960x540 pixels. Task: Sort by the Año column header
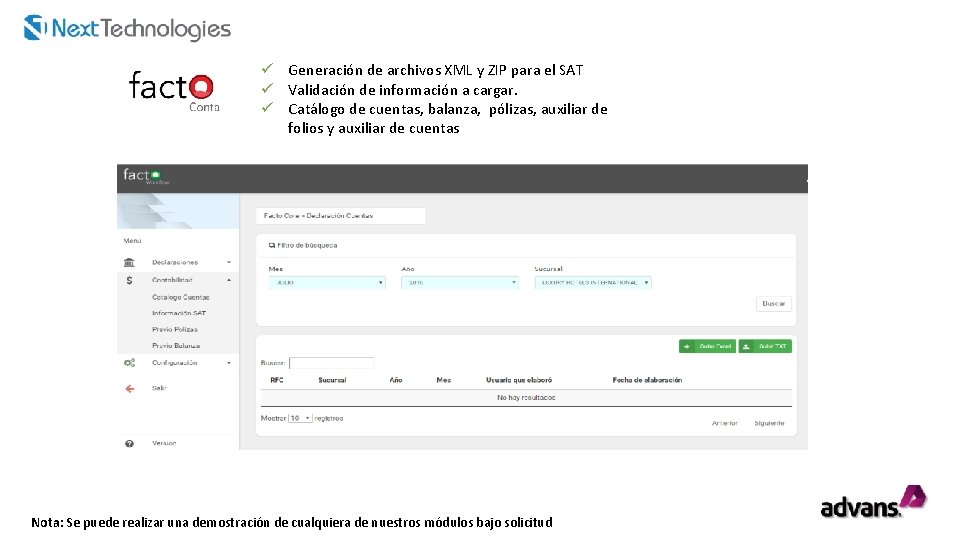396,380
